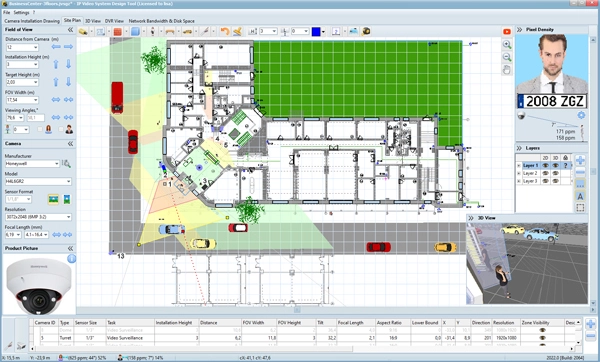Open the YouTube tutorial link icon
This screenshot has height=362, width=600.
507,32
